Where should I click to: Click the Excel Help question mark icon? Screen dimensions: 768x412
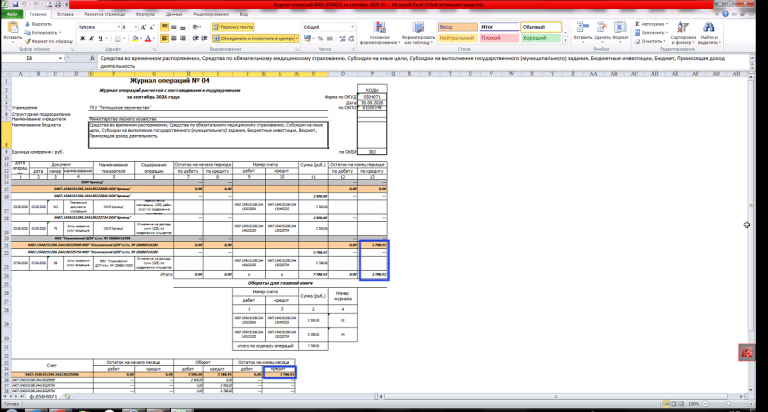coord(725,14)
